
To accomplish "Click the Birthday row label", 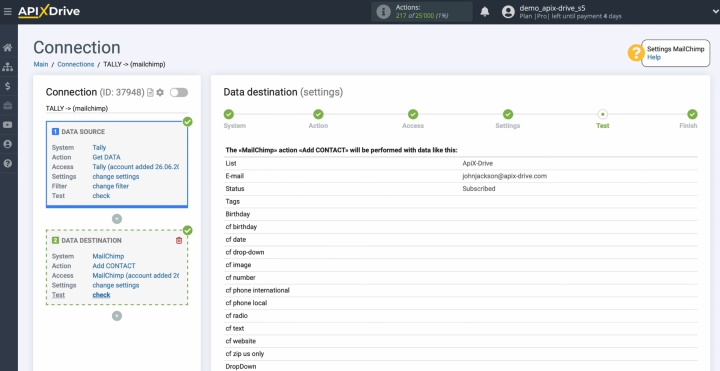I will tap(237, 214).
